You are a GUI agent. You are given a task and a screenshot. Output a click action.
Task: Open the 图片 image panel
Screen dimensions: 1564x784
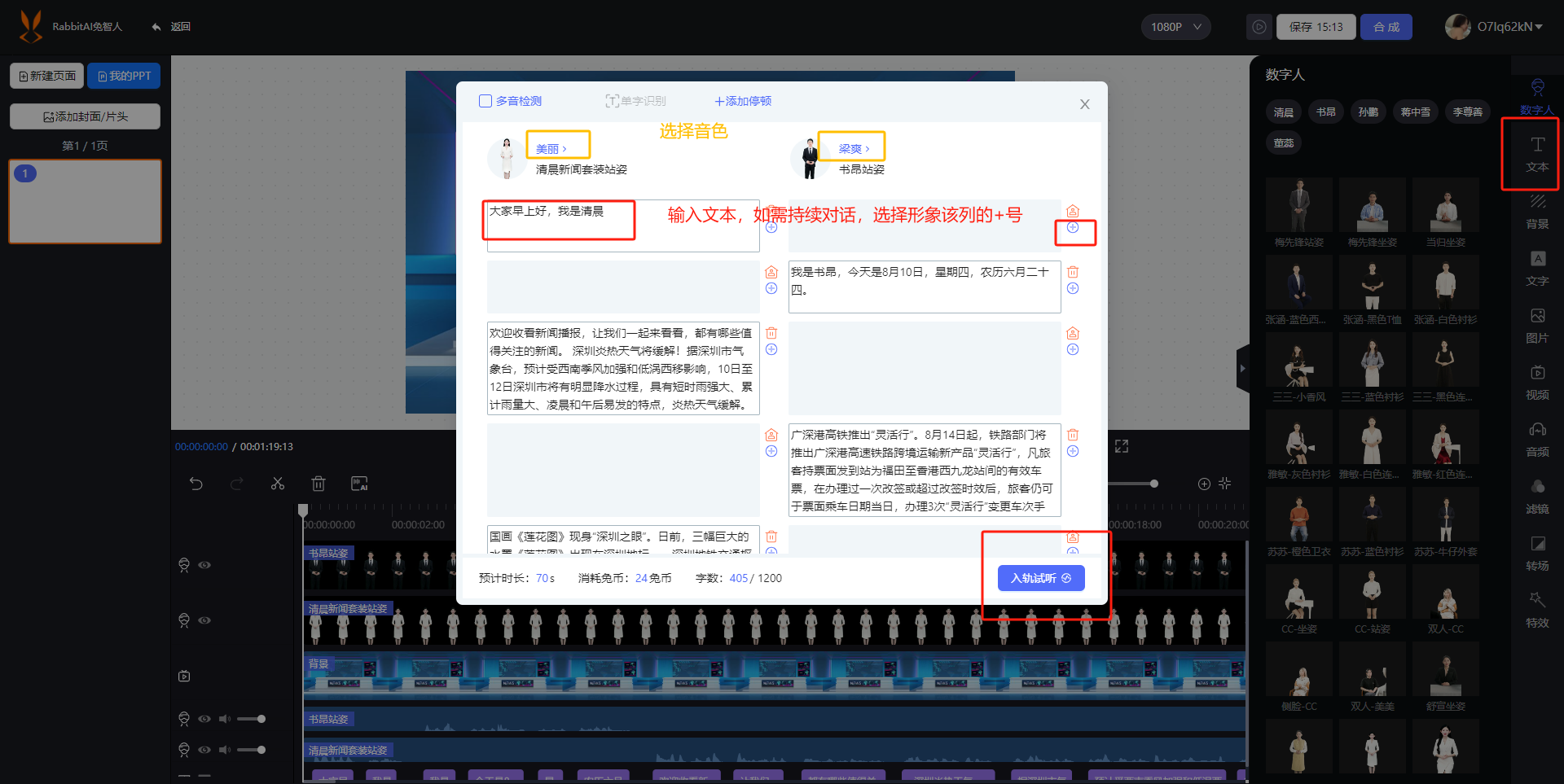(x=1537, y=325)
